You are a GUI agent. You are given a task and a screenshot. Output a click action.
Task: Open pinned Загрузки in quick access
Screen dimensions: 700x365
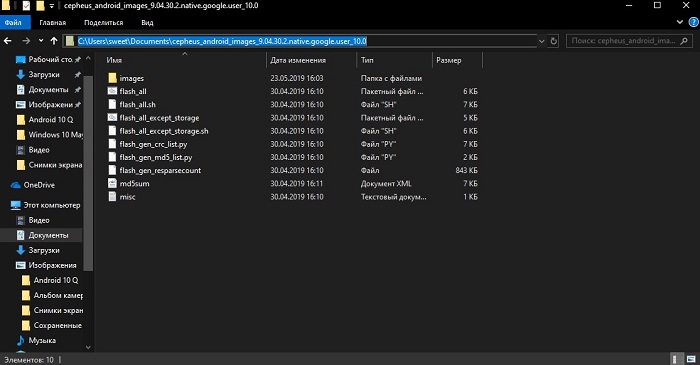click(x=44, y=75)
